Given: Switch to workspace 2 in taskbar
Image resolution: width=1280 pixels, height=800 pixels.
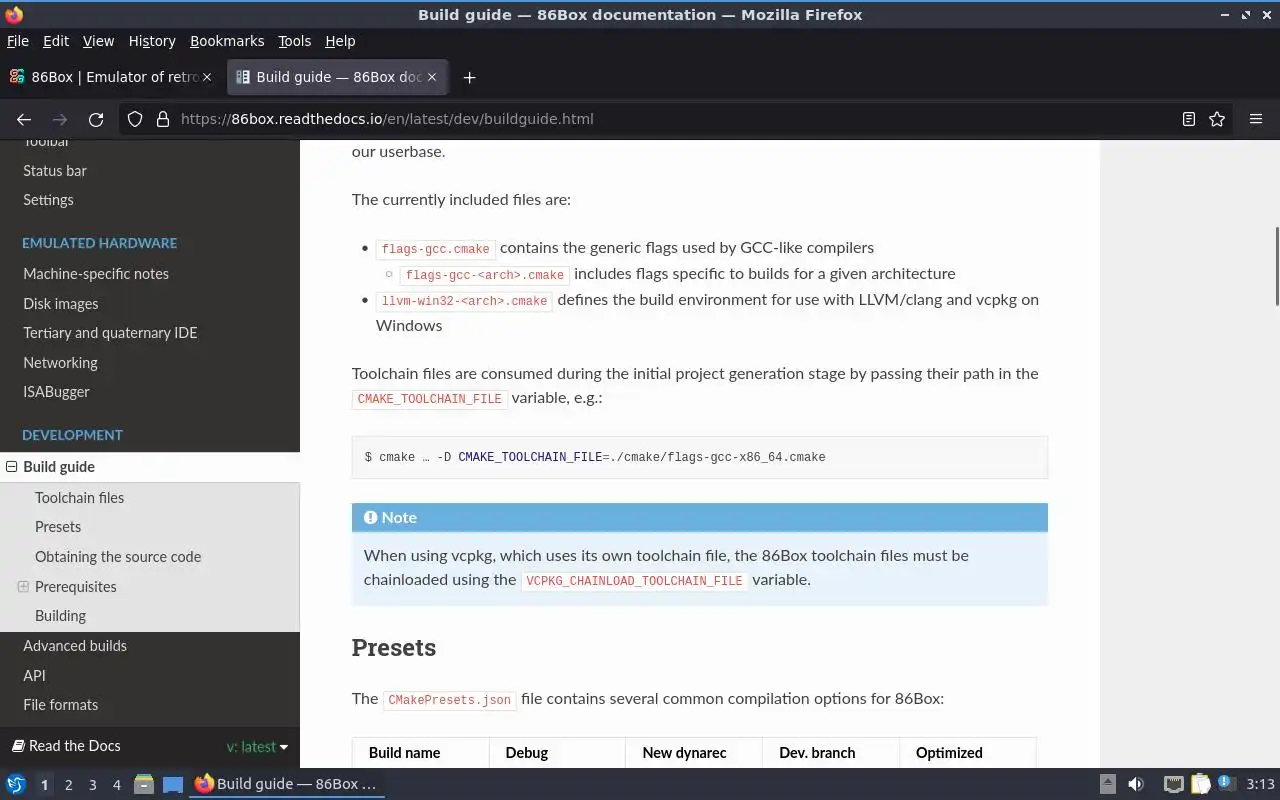Looking at the screenshot, I should [x=68, y=785].
